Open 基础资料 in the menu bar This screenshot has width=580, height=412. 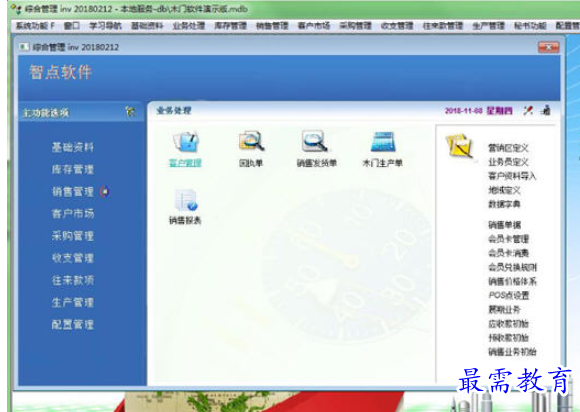[147, 26]
